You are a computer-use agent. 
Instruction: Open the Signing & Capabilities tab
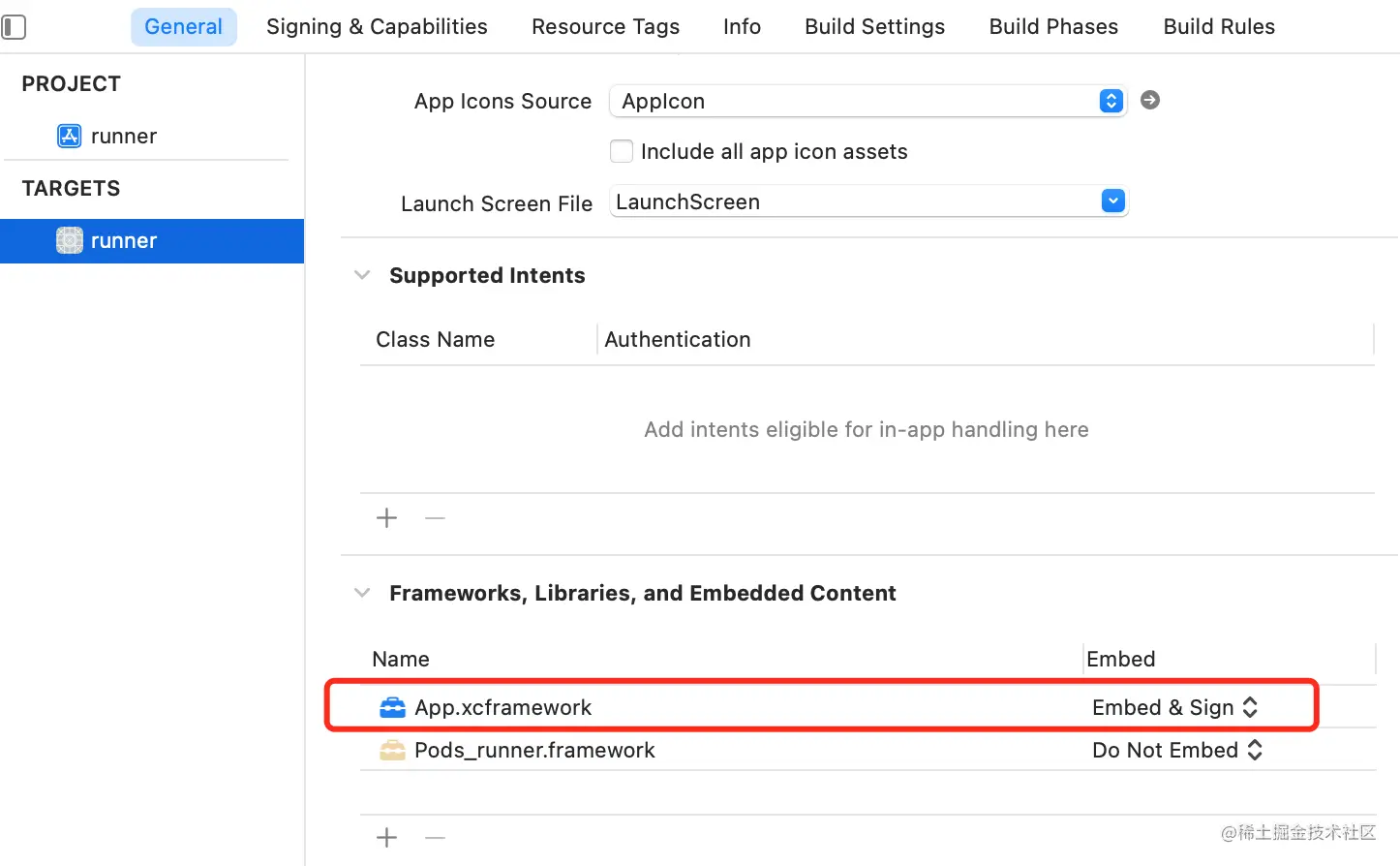[x=377, y=27]
